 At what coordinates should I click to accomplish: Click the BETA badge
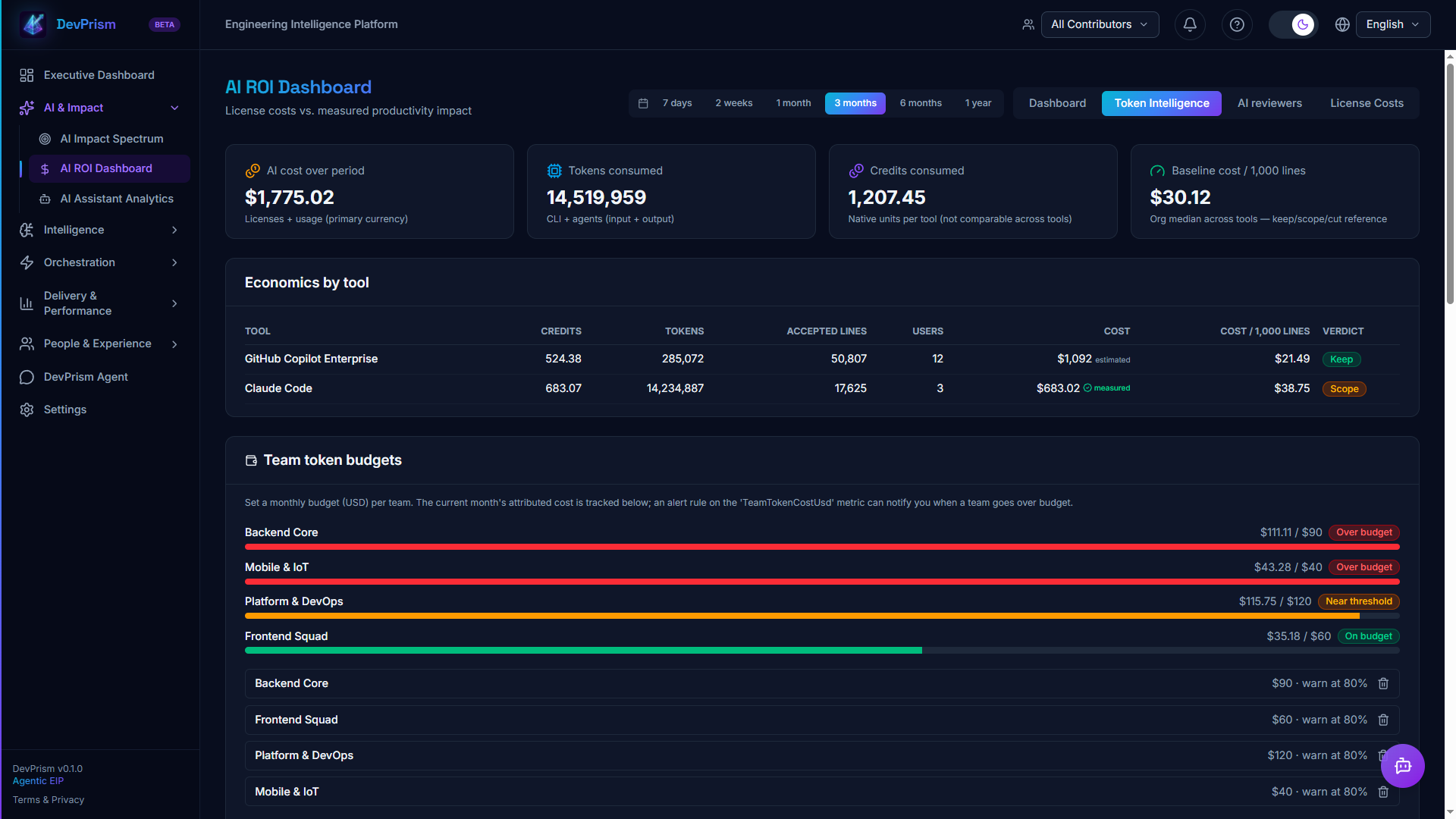tap(165, 24)
